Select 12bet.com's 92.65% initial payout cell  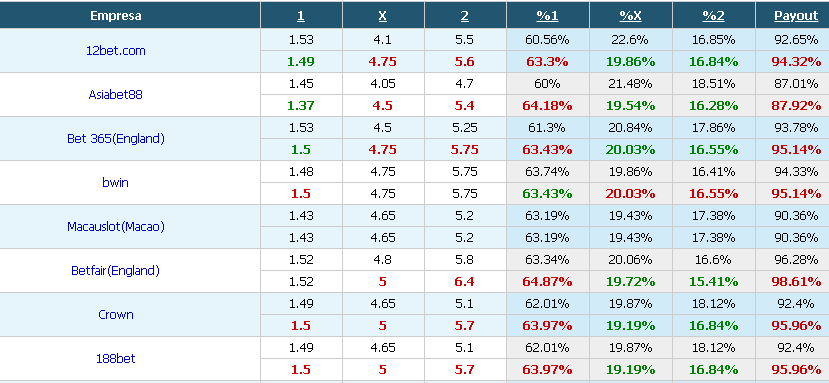click(796, 40)
